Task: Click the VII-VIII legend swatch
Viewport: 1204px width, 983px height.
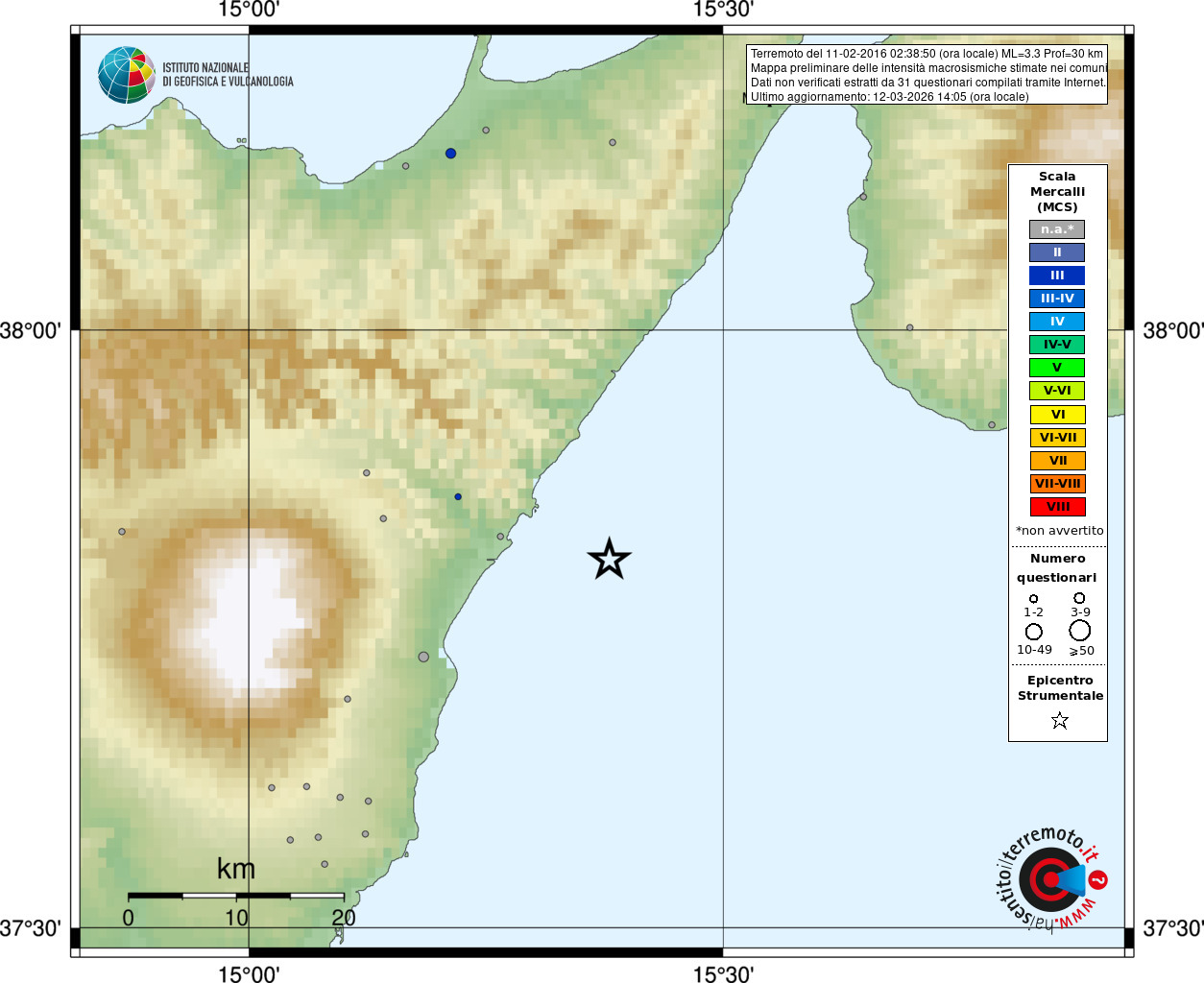Action: point(1057,484)
